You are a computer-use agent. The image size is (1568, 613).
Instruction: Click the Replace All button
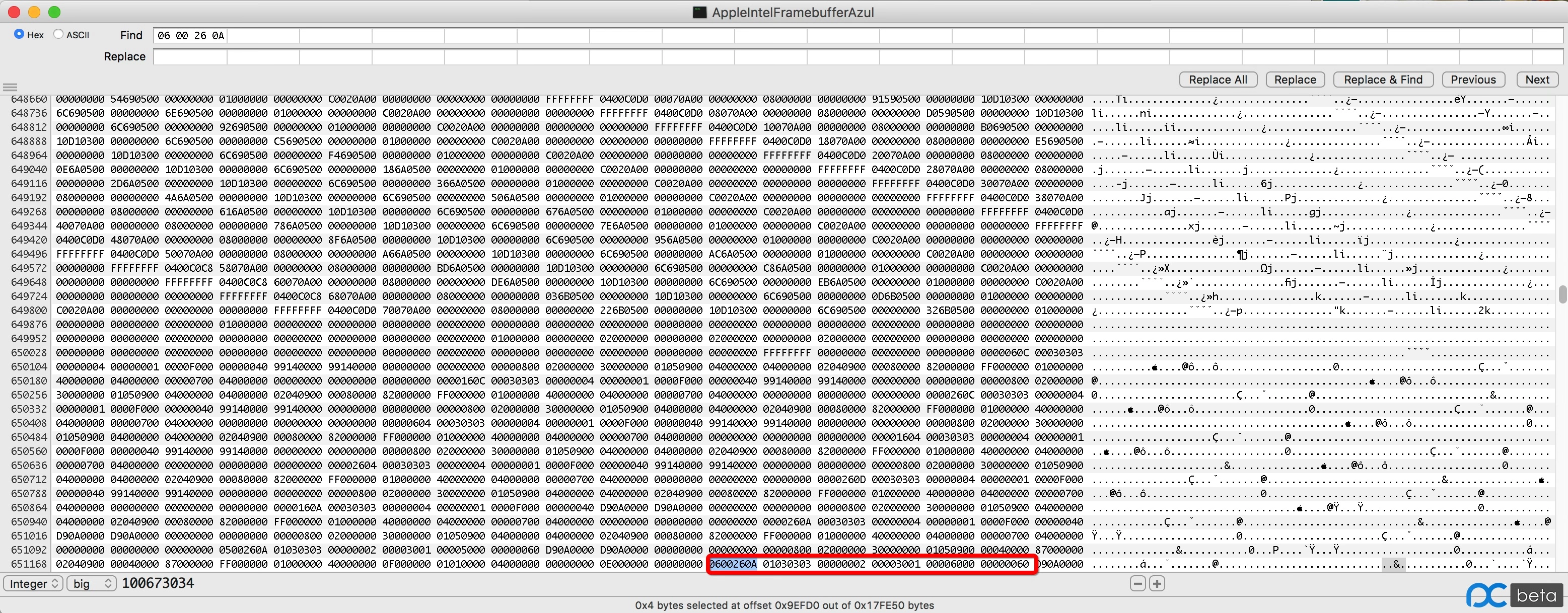(x=1218, y=80)
